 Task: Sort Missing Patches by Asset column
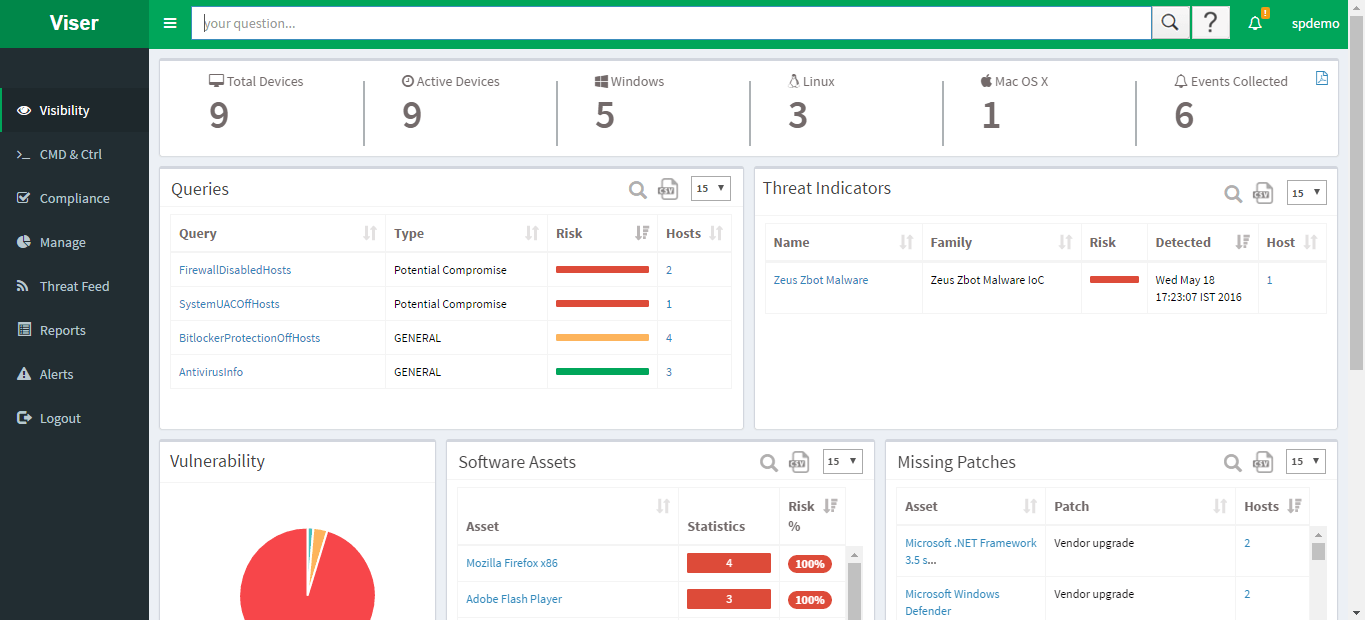[971, 506]
